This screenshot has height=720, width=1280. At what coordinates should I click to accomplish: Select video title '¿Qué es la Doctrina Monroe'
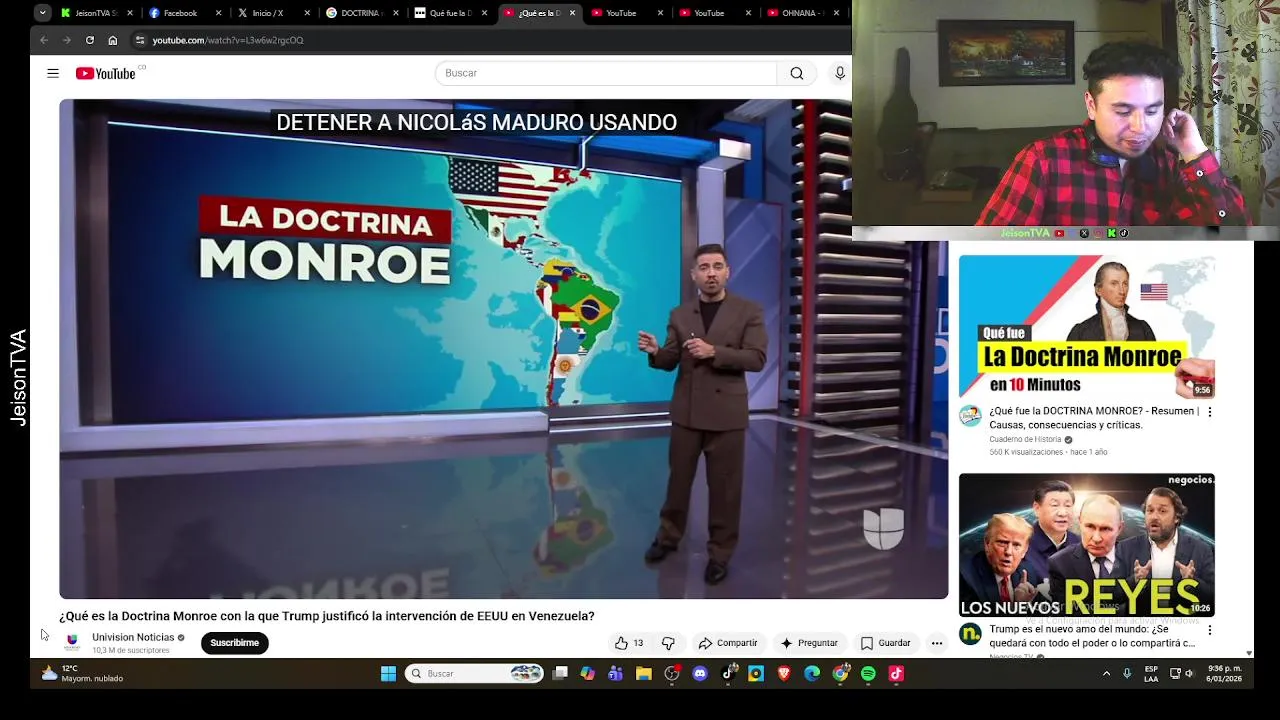click(x=327, y=616)
